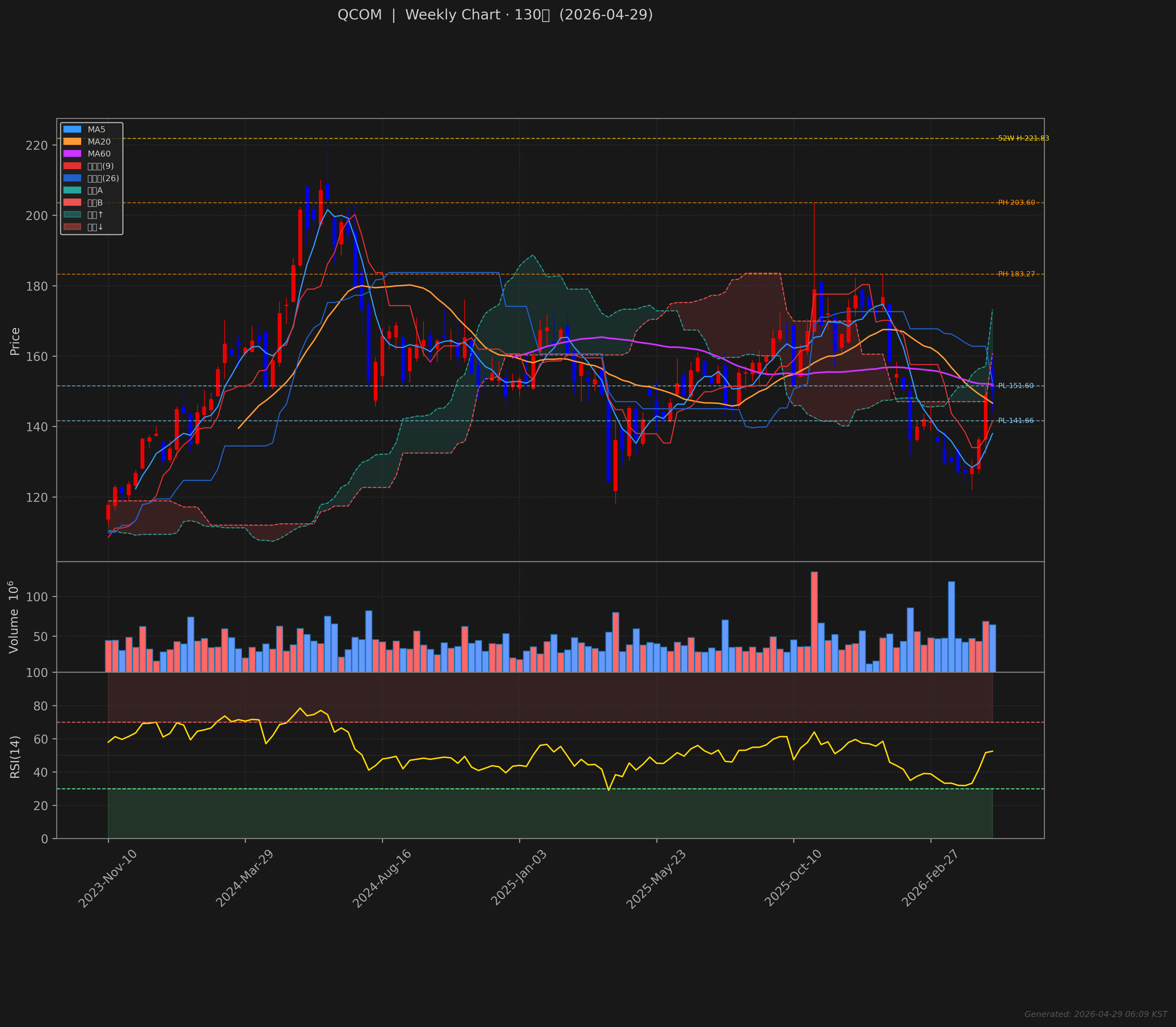Click the 52W H 221.83 label
This screenshot has height=1027, width=1176.
click(1024, 138)
